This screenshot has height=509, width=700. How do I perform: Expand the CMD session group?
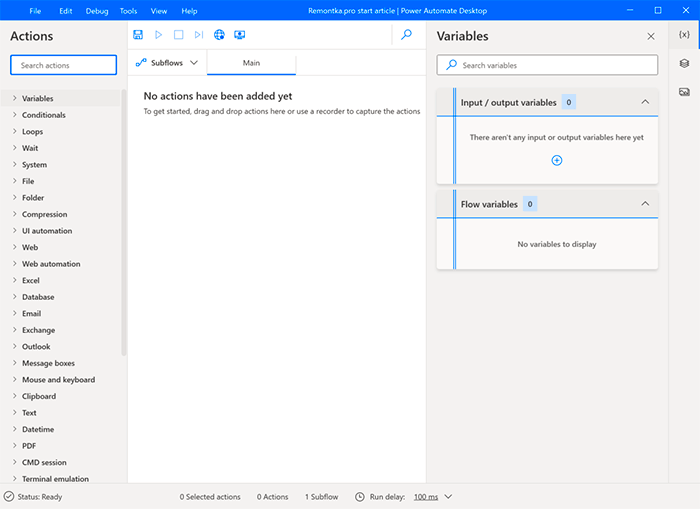click(x=15, y=462)
